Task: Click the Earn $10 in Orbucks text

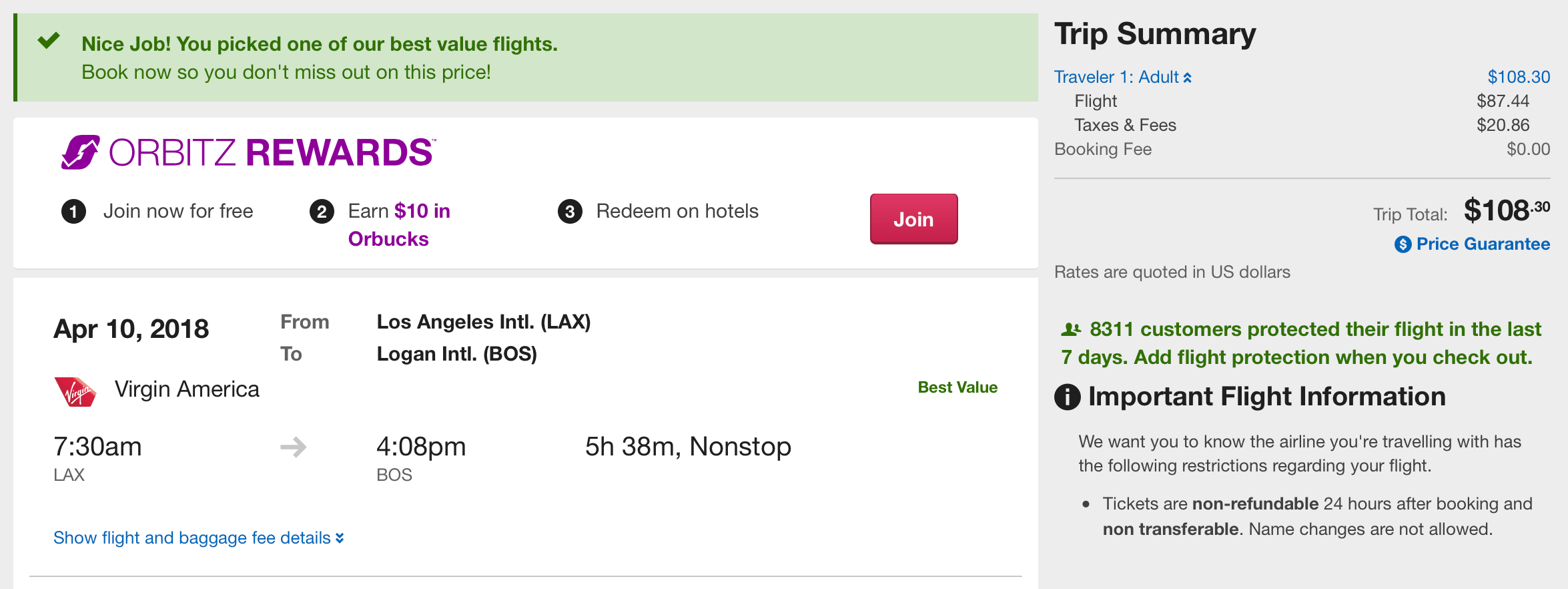Action: tap(399, 225)
